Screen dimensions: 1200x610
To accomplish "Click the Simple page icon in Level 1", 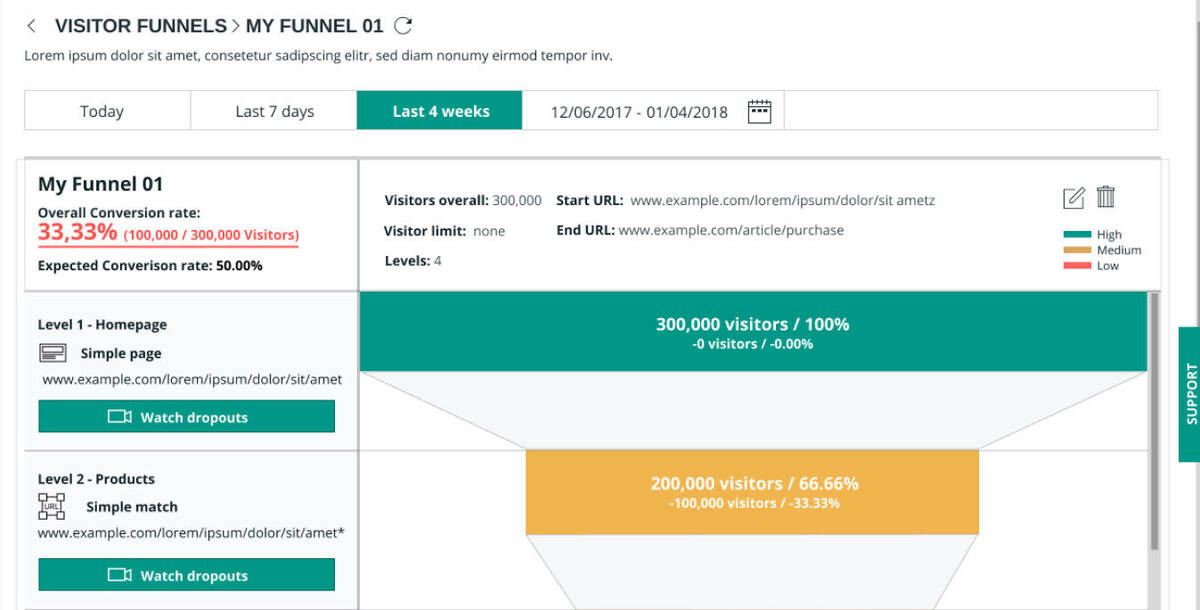I will [52, 353].
